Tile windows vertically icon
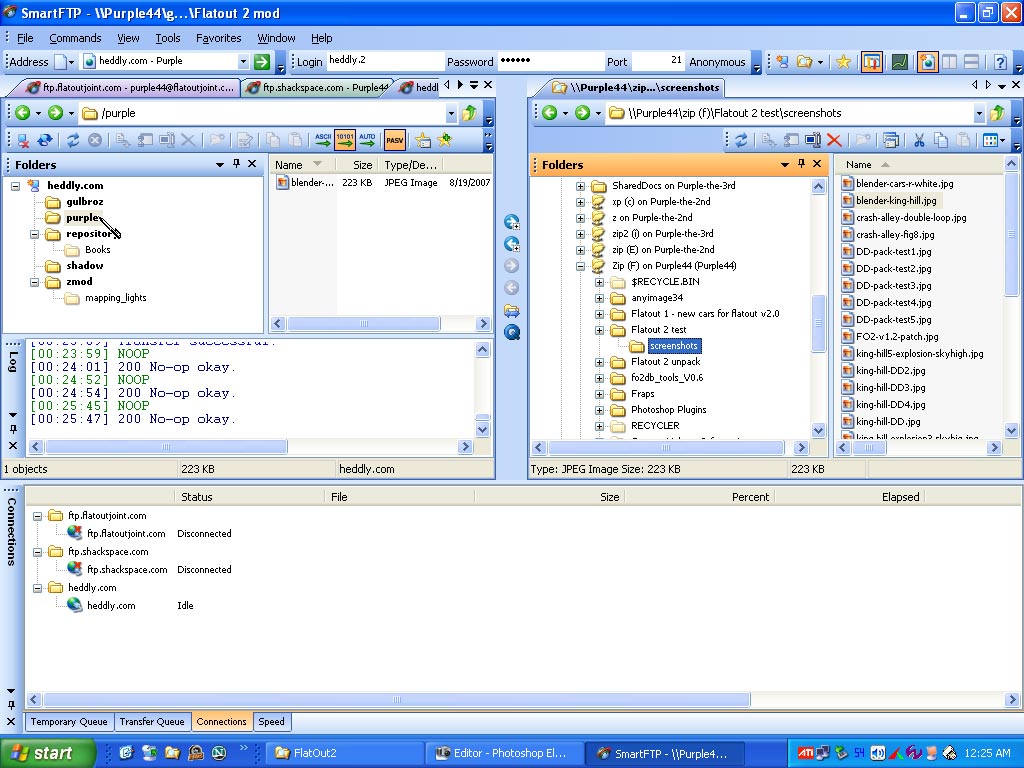The image size is (1024, 768). [x=950, y=62]
